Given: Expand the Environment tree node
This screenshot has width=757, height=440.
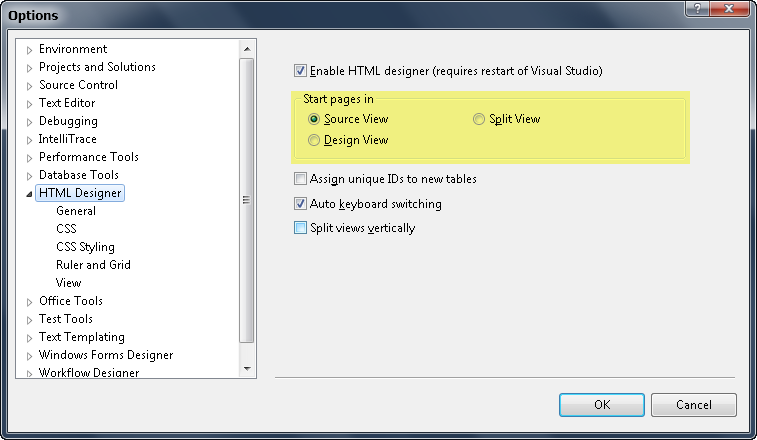Looking at the screenshot, I should (29, 49).
